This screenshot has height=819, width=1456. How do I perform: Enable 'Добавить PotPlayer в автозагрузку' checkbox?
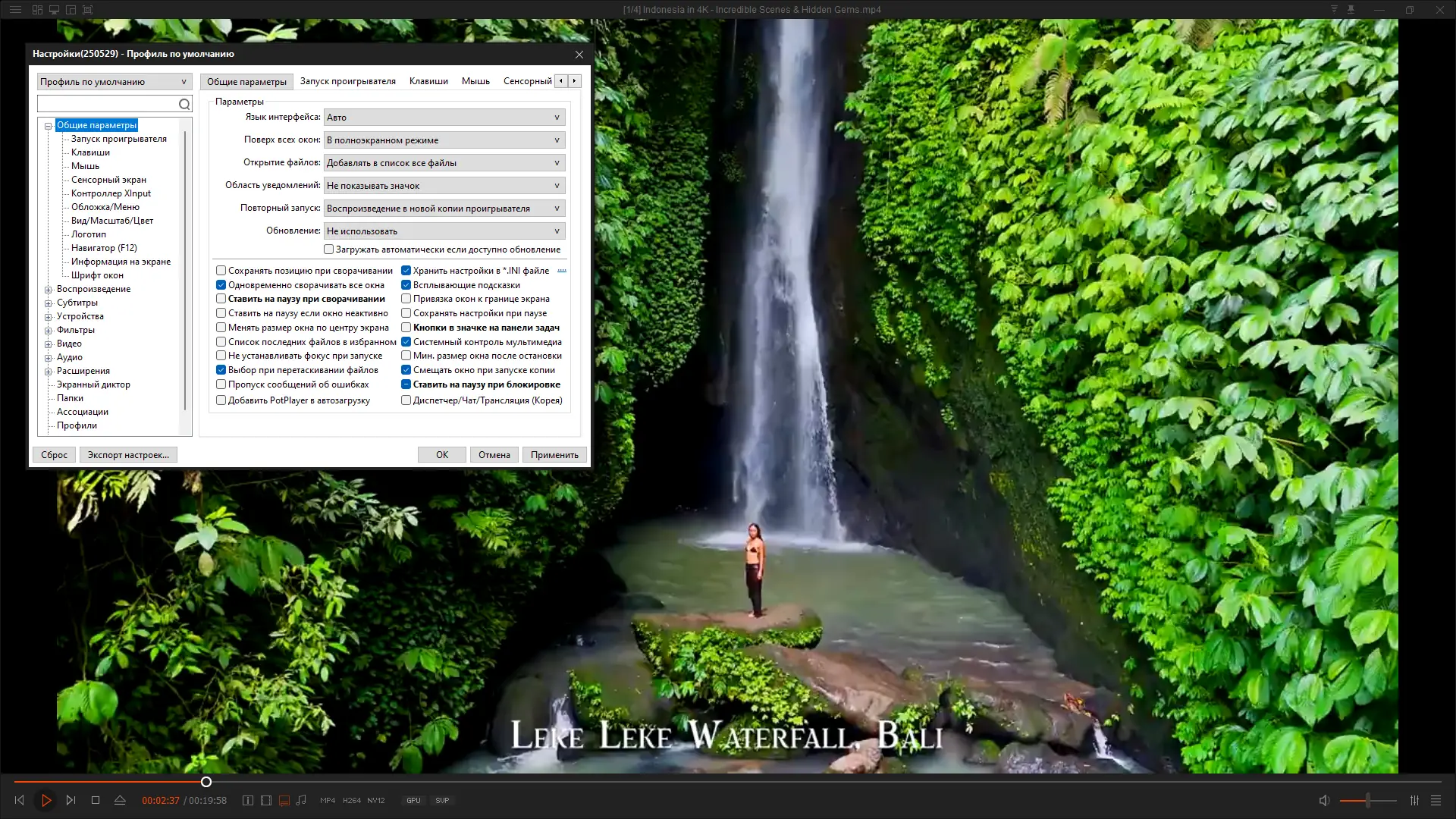221,400
